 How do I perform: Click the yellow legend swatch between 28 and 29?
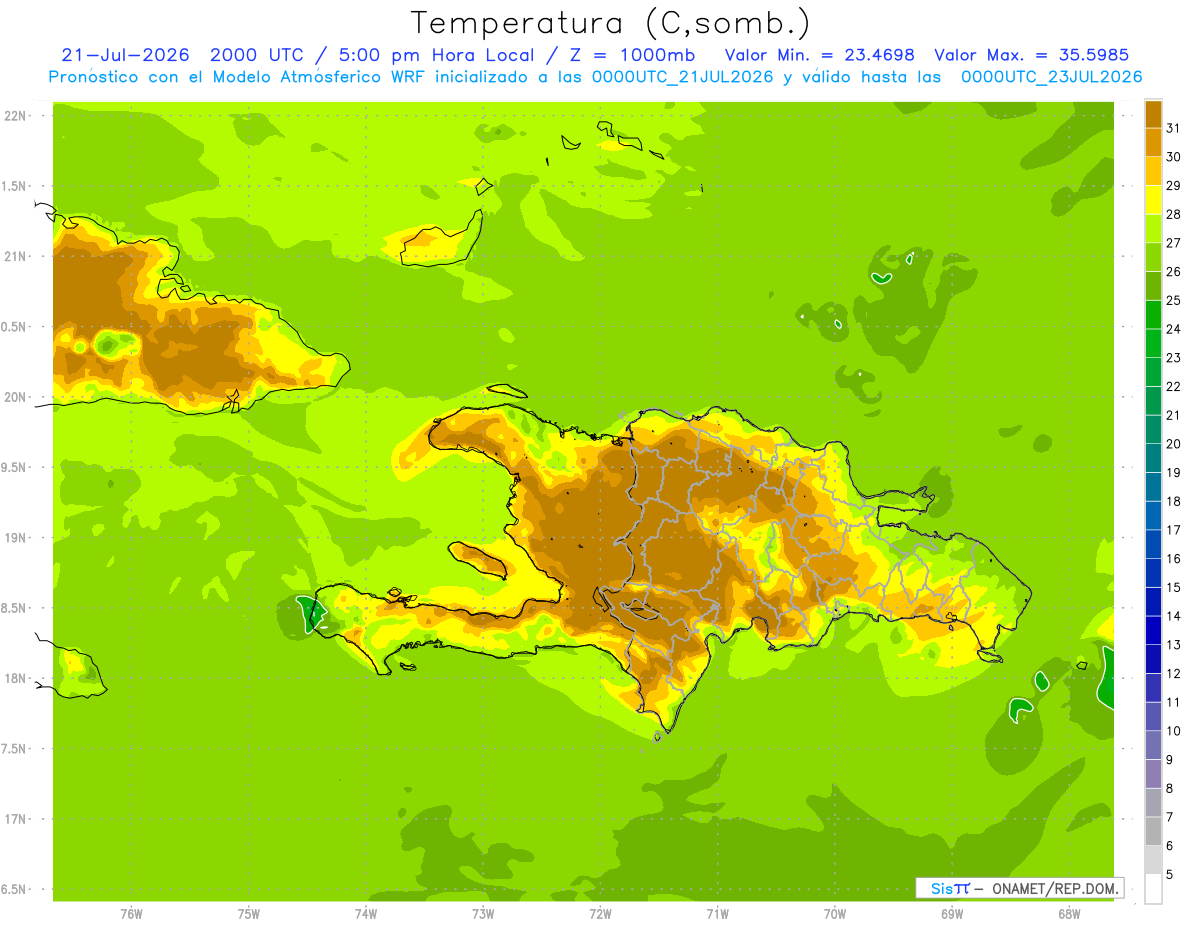(1153, 200)
